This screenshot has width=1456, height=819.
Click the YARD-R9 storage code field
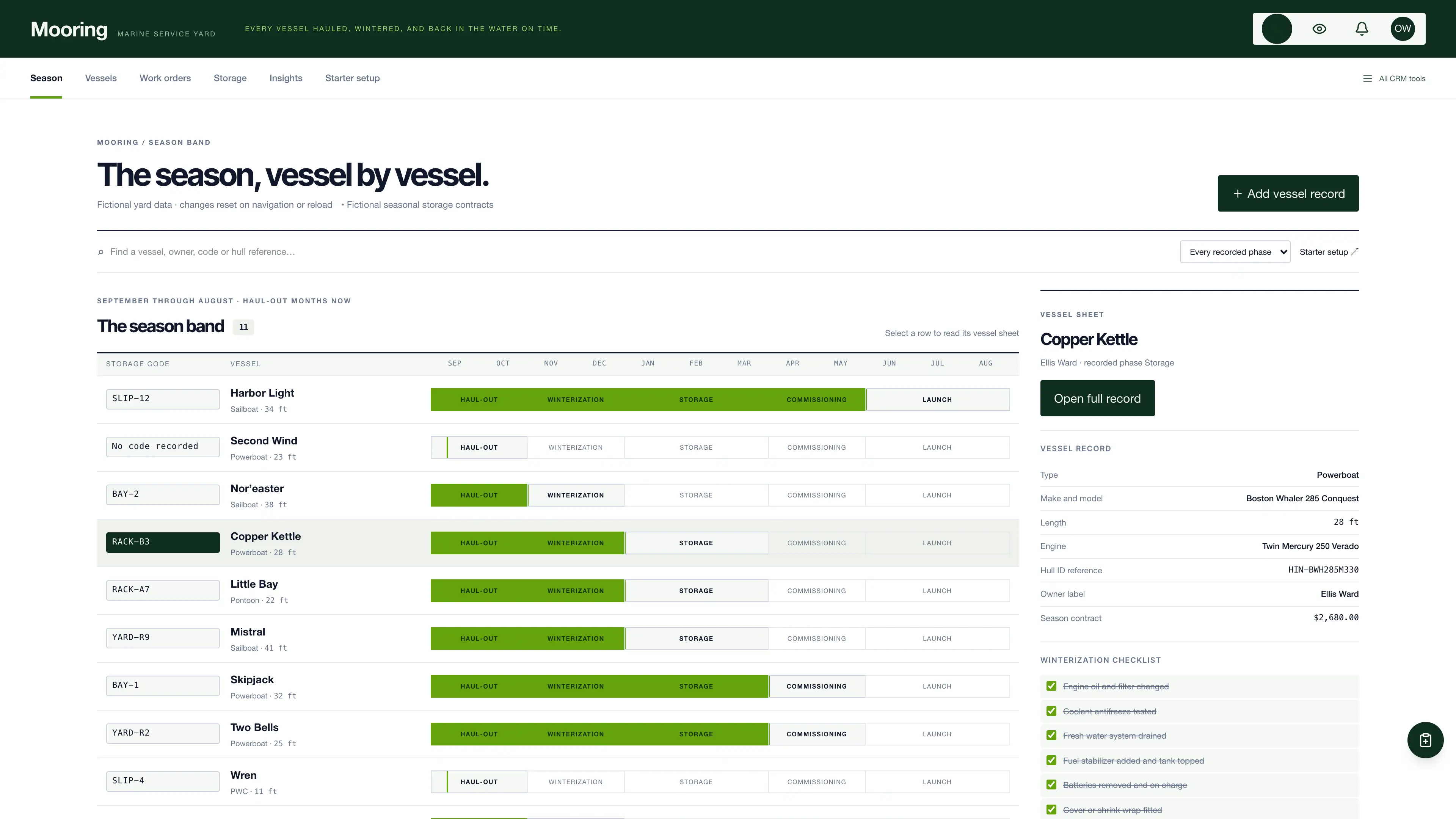point(163,637)
